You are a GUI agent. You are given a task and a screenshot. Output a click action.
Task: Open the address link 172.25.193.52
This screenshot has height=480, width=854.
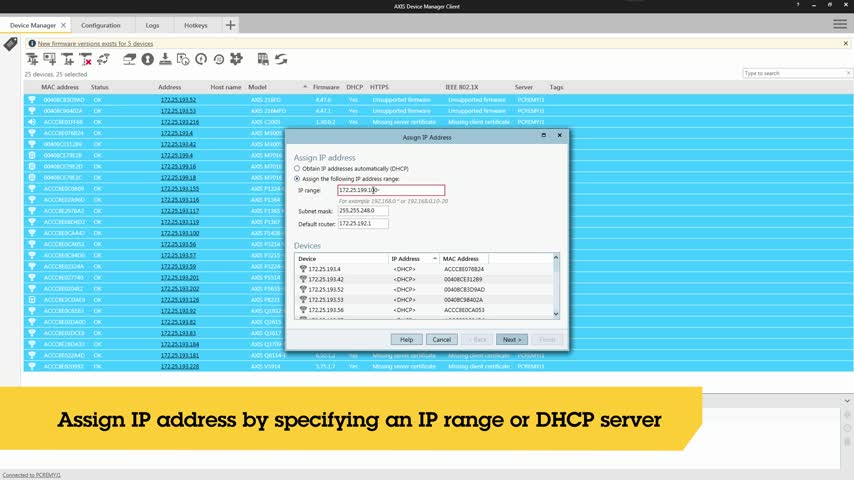pos(178,100)
